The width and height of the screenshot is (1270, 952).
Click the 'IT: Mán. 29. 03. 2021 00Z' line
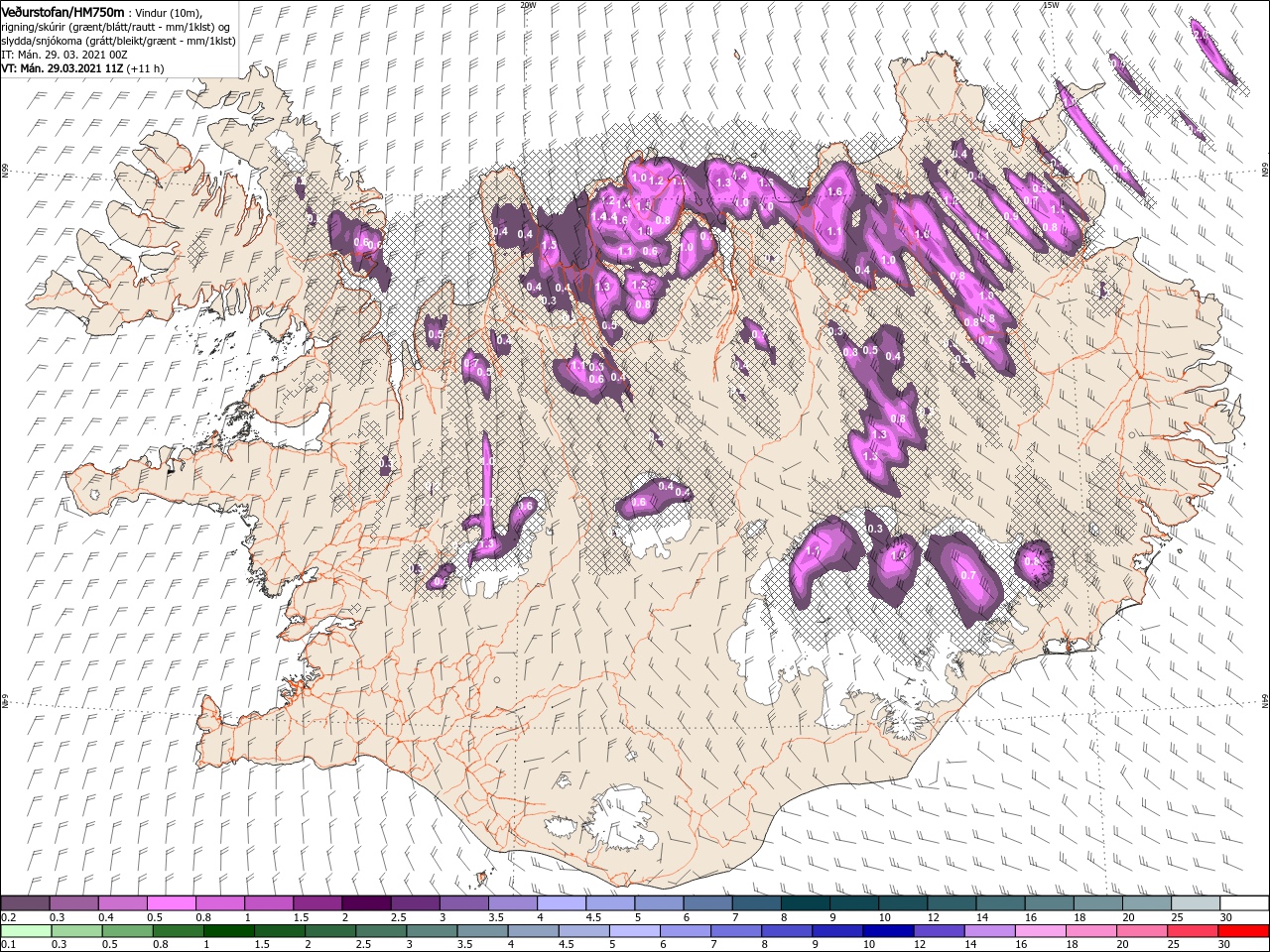tap(64, 55)
